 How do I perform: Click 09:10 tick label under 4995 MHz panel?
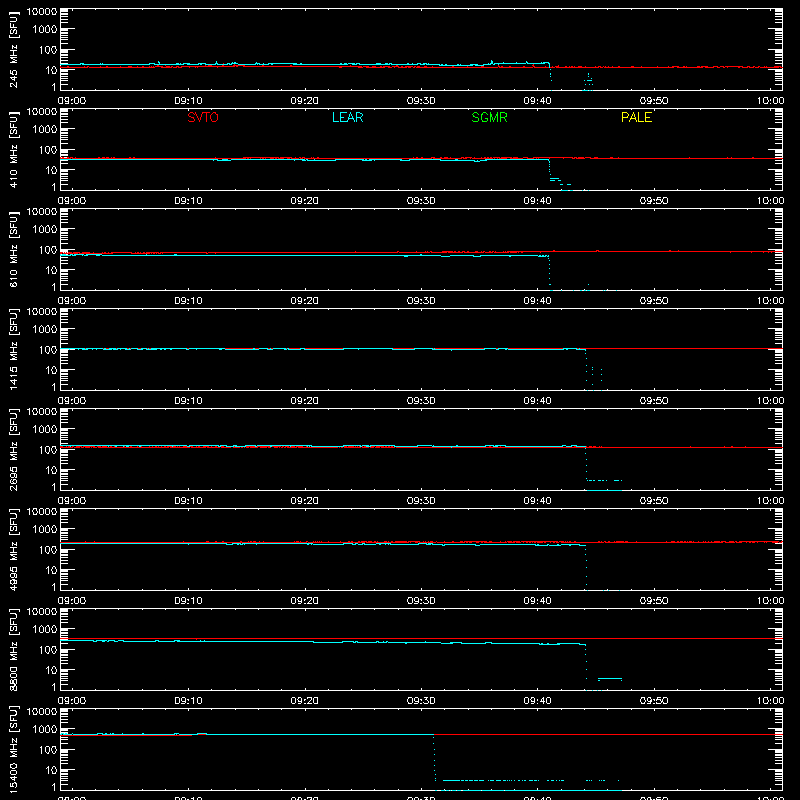(x=188, y=601)
